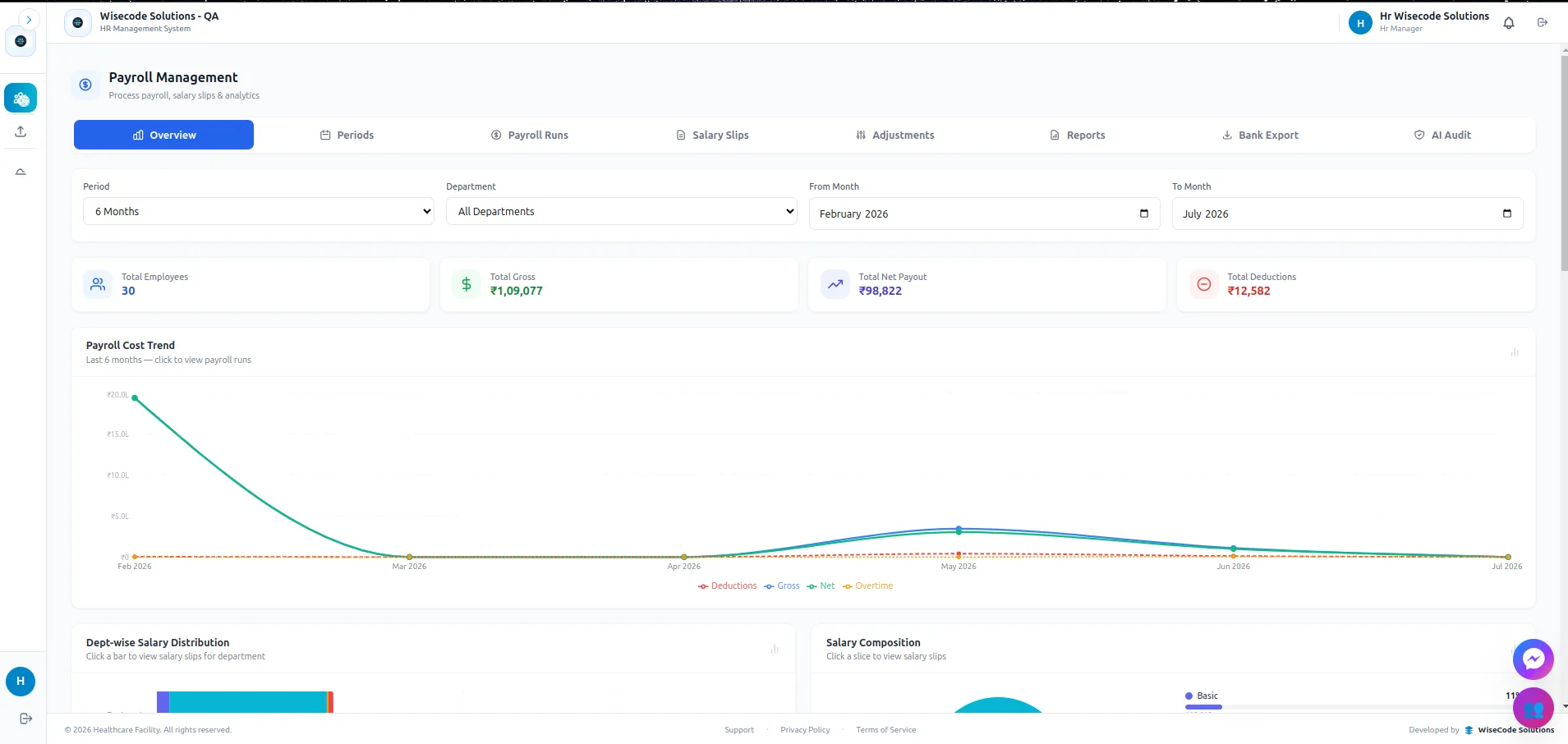Click the Total Gross dollar icon
The height and width of the screenshot is (744, 1568).
[467, 284]
